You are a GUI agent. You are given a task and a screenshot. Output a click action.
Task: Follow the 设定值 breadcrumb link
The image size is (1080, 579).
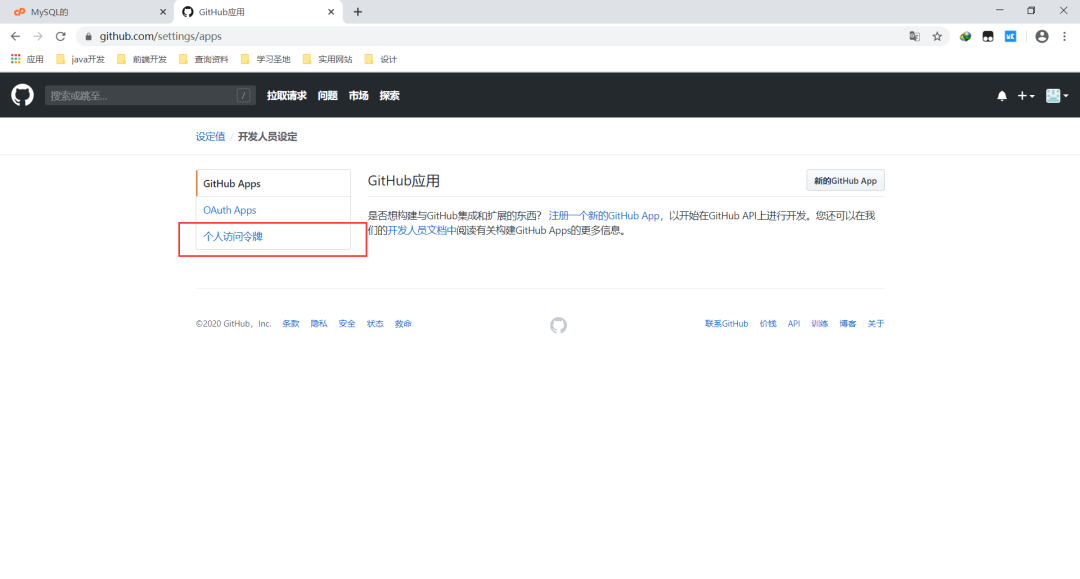pyautogui.click(x=210, y=136)
